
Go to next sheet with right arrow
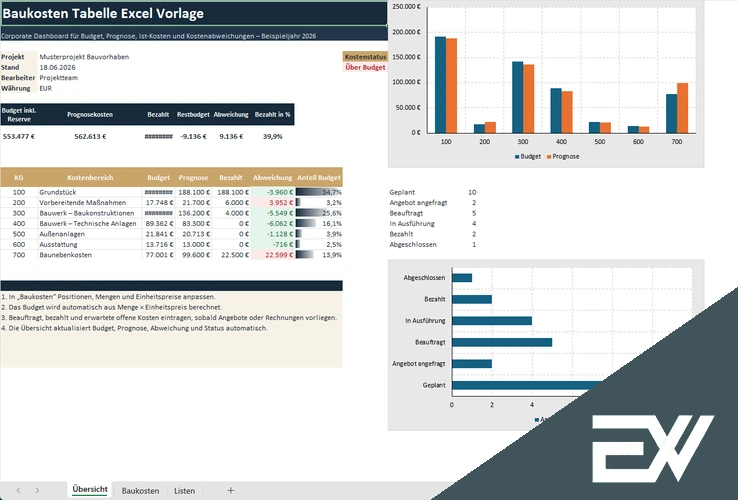click(x=37, y=491)
